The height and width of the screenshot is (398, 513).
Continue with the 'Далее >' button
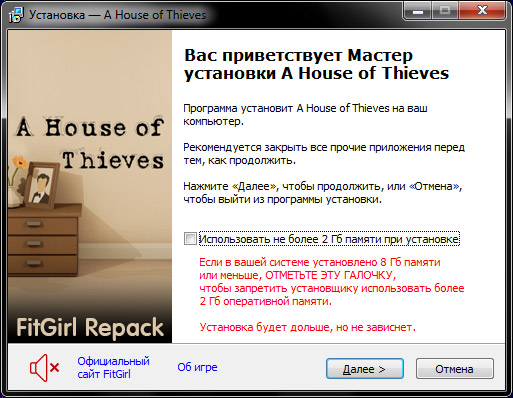pos(365,369)
